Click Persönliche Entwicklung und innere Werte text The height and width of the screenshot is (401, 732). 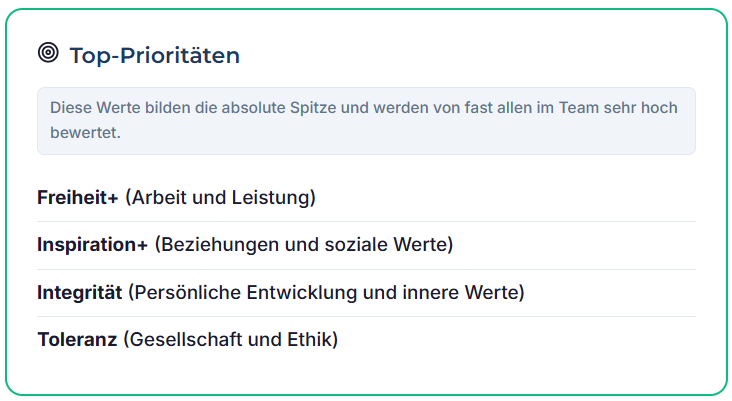click(x=326, y=292)
